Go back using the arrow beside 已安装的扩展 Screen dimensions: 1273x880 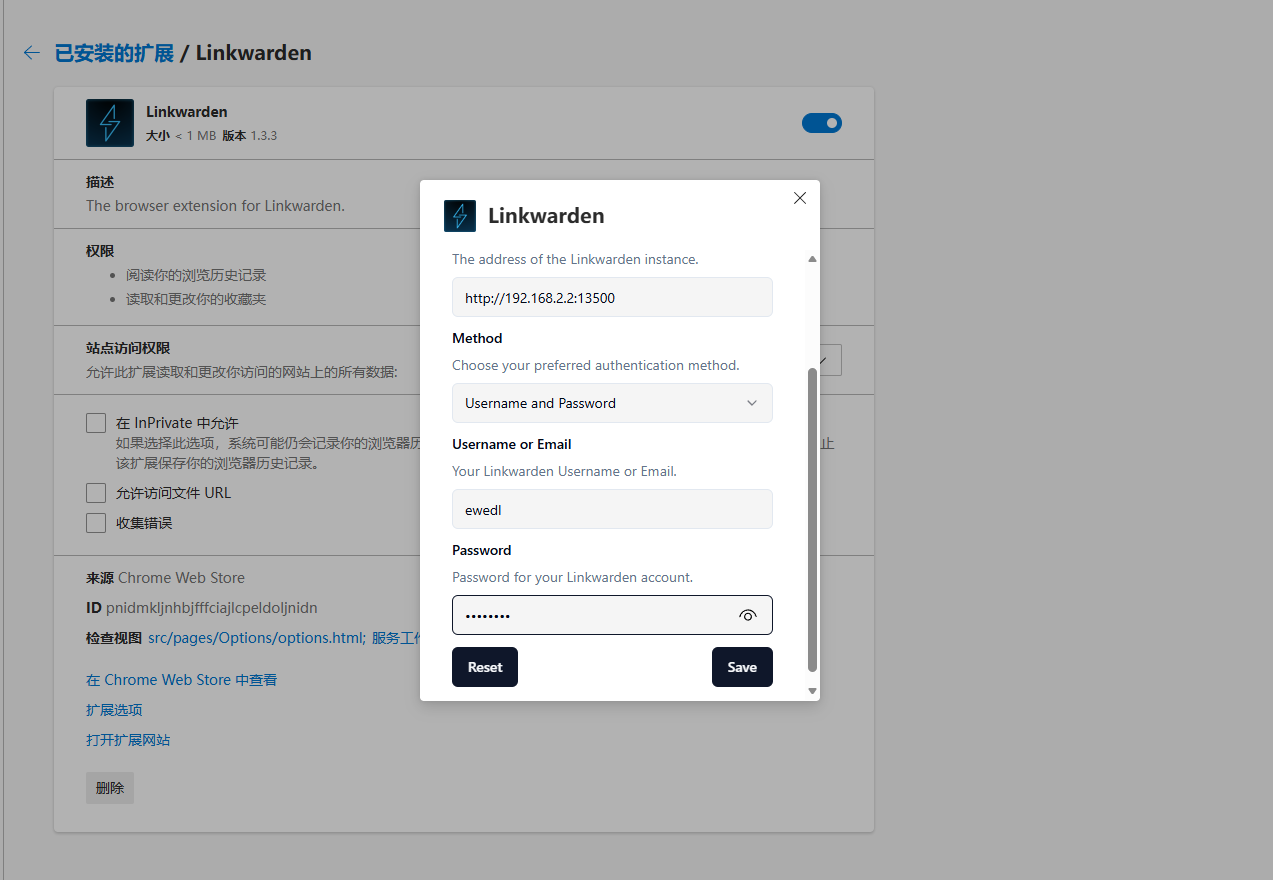click(x=32, y=53)
